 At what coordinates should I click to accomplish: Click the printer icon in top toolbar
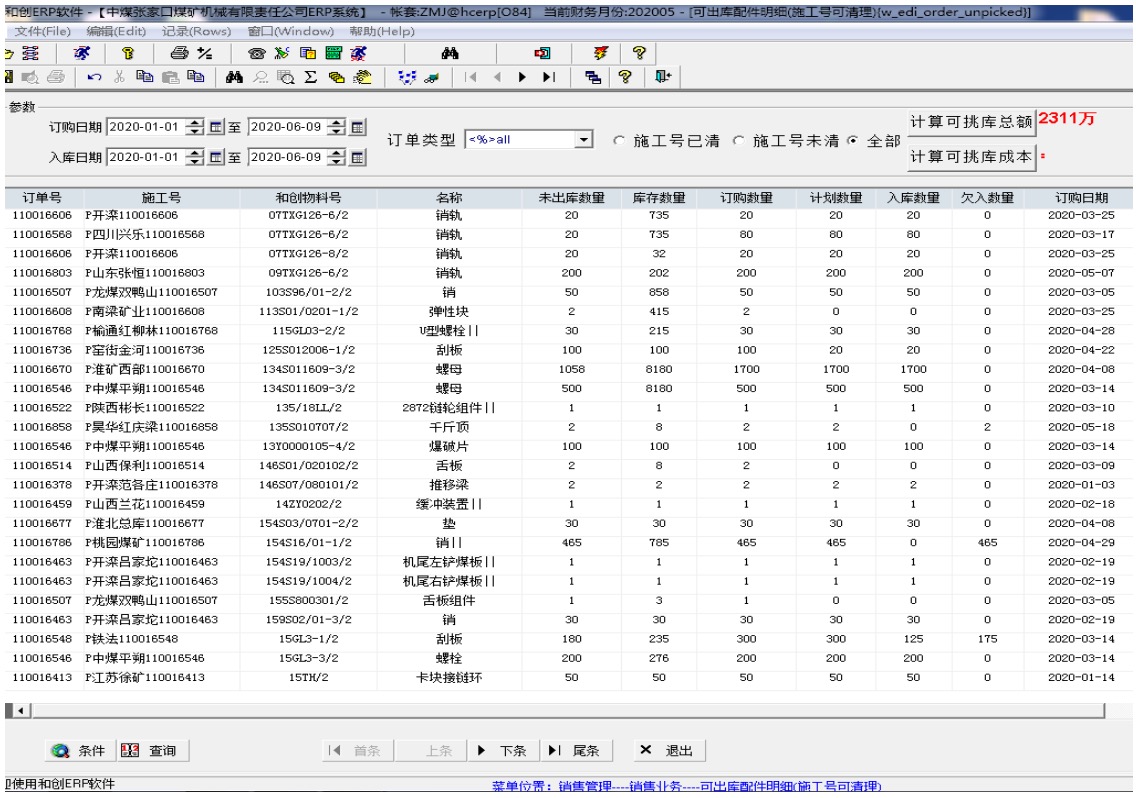coord(179,53)
